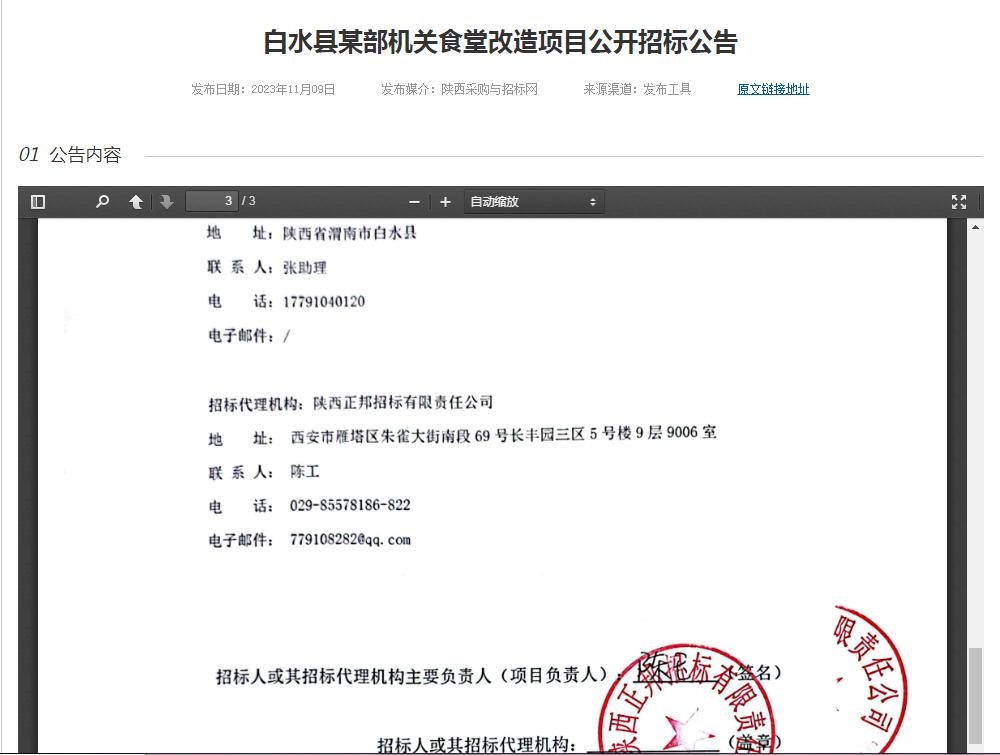Image resolution: width=1000 pixels, height=755 pixels.
Task: Click the page number input field
Action: (212, 202)
